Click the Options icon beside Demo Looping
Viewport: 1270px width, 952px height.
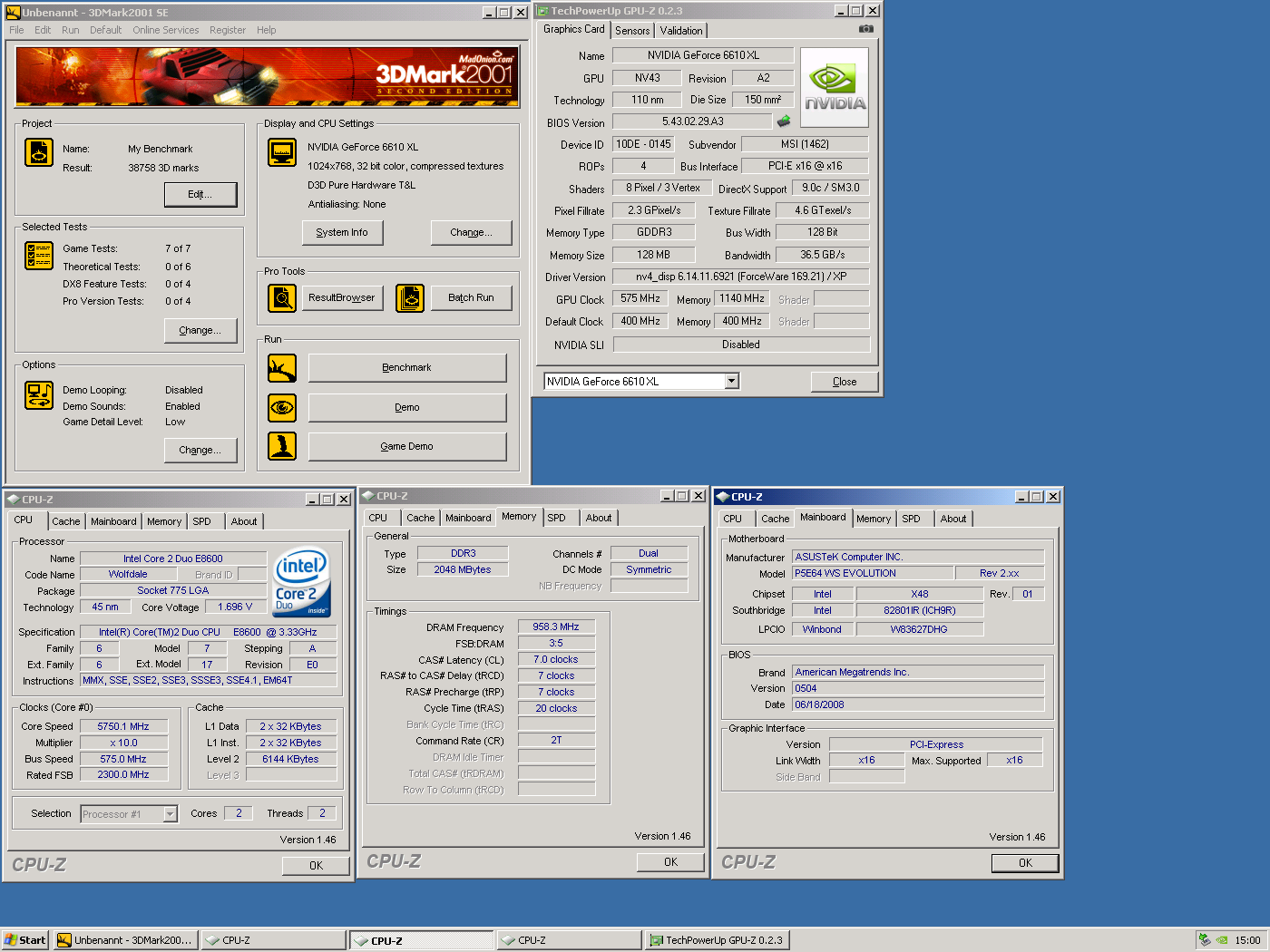(39, 395)
